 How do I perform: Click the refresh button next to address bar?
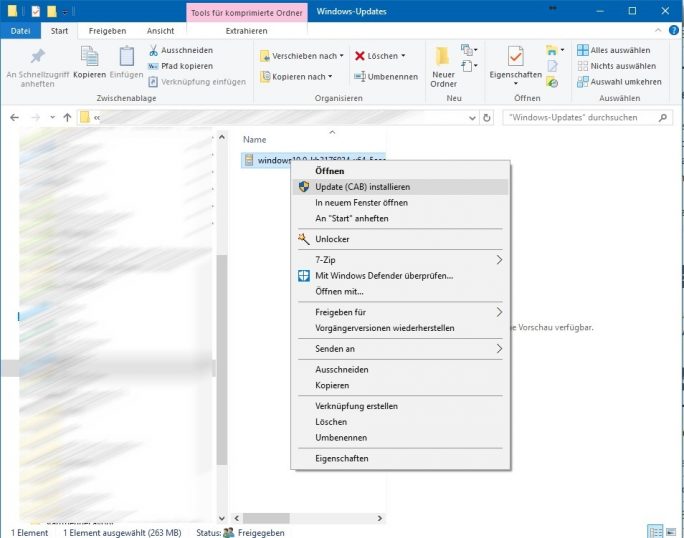click(486, 118)
